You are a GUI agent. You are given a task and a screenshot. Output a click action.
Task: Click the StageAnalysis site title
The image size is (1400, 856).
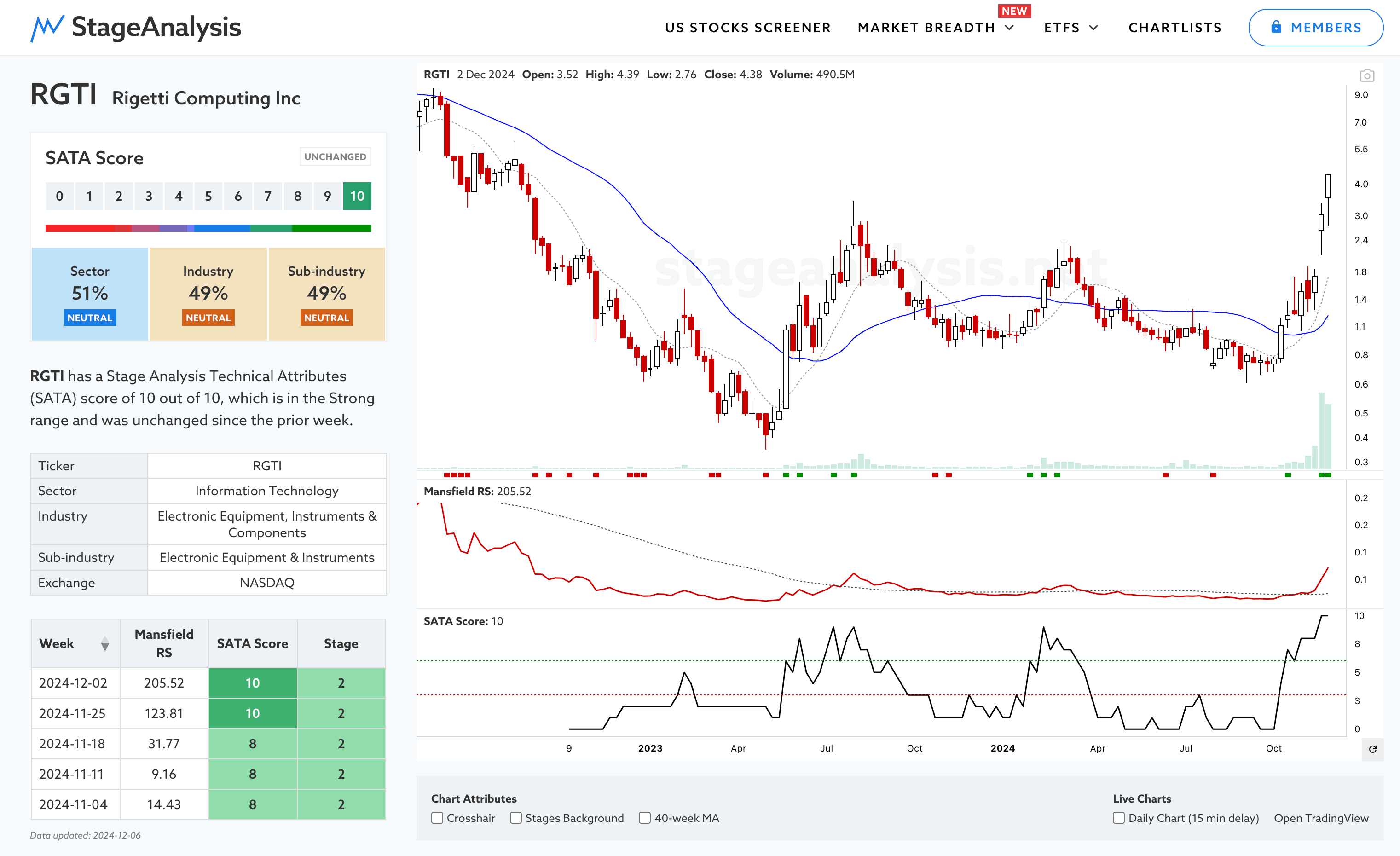[x=156, y=27]
